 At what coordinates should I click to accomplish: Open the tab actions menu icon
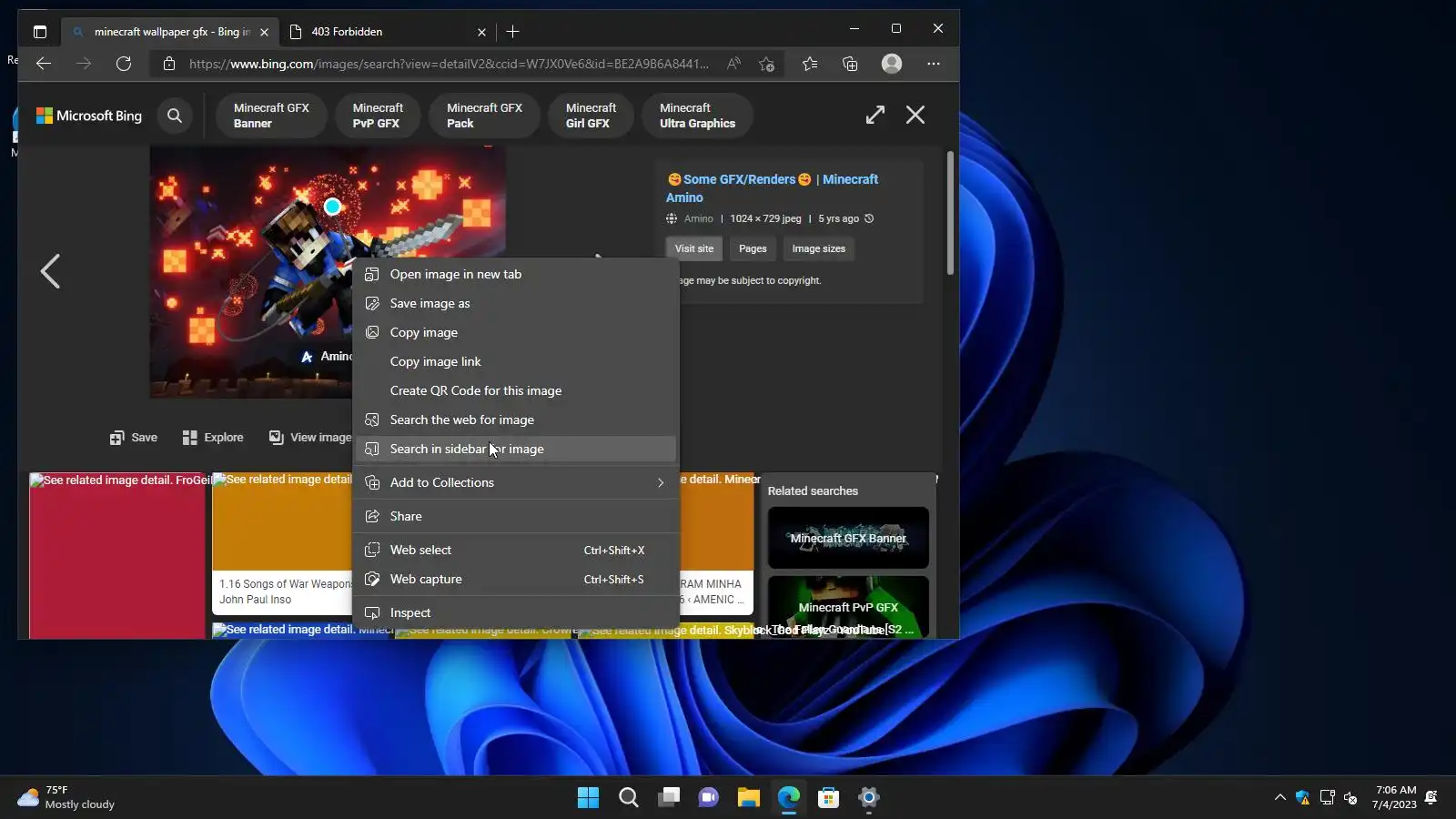[40, 32]
